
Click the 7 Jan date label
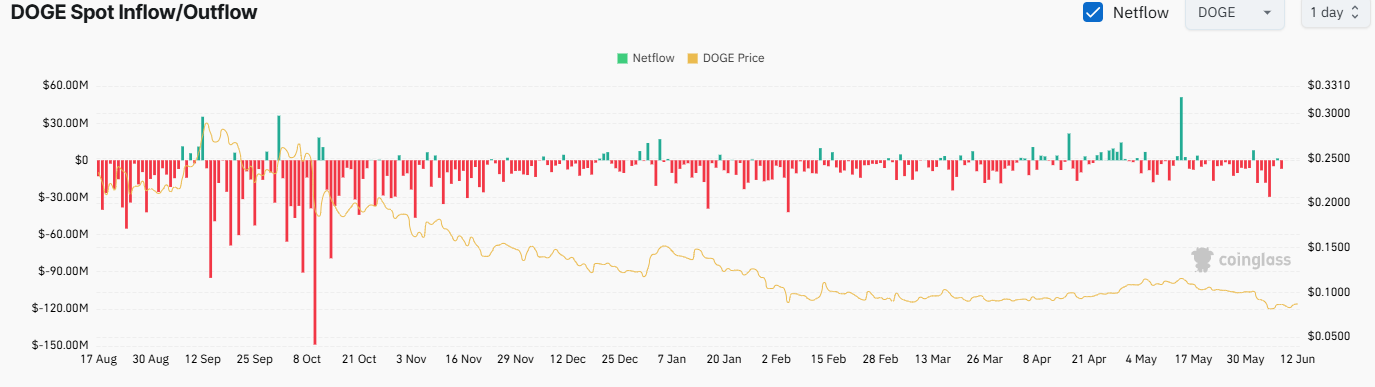click(x=672, y=359)
